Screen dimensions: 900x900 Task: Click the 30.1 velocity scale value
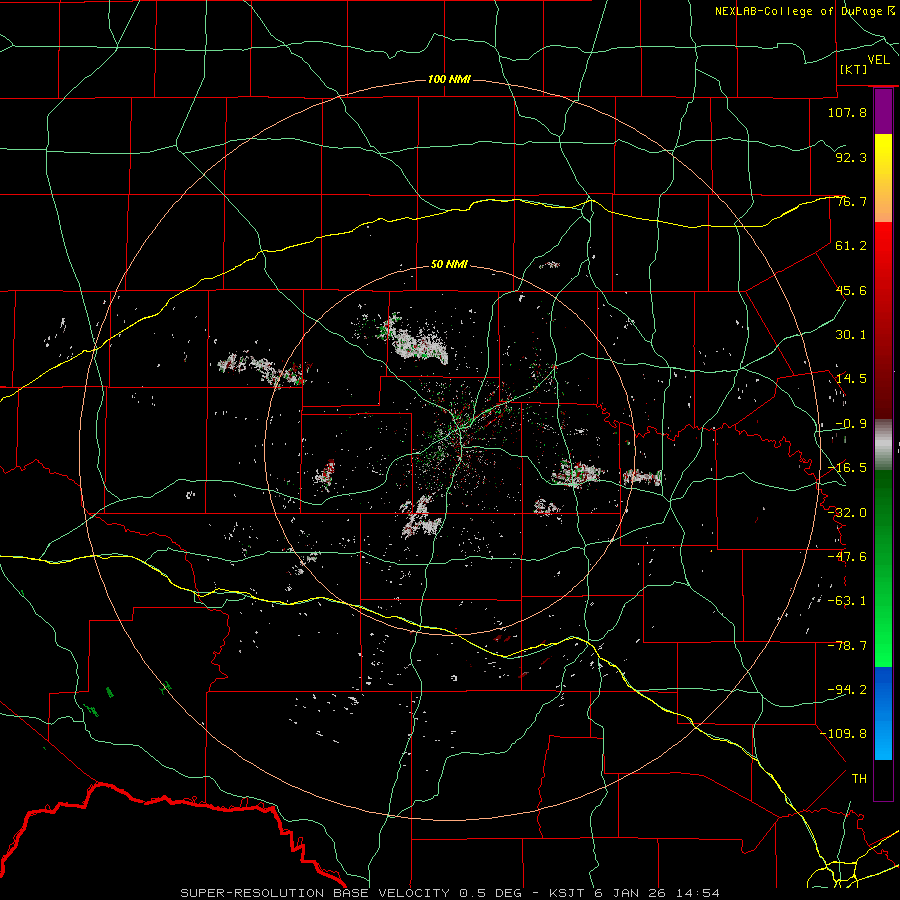point(851,335)
